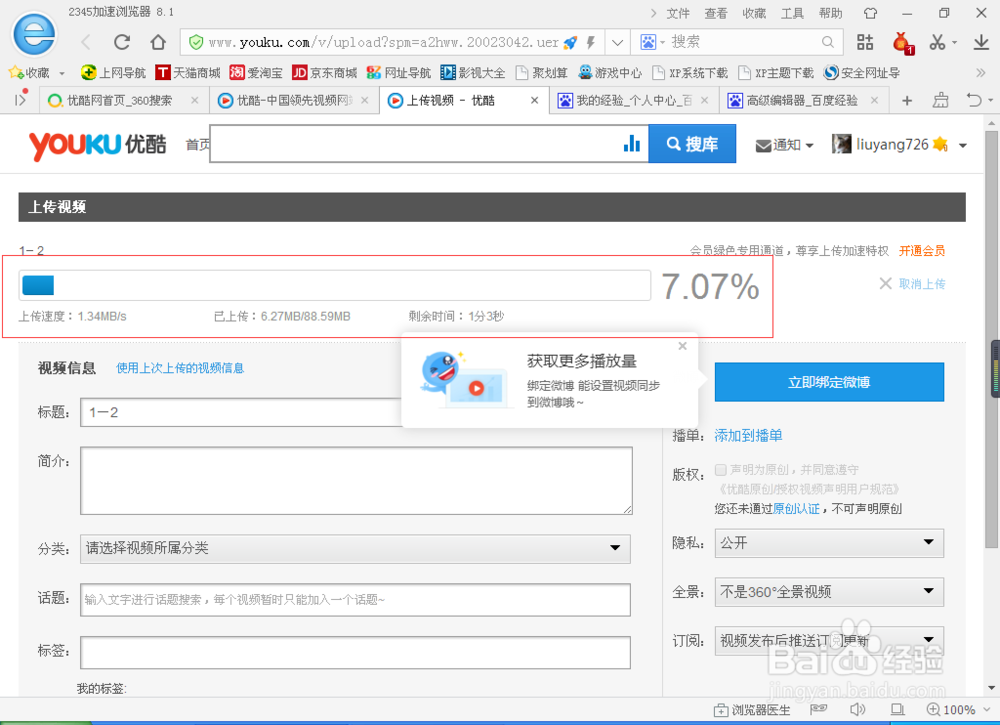The height and width of the screenshot is (725, 1000).
Task: Expand the liuyang726 account dropdown arrow
Action: [962, 146]
